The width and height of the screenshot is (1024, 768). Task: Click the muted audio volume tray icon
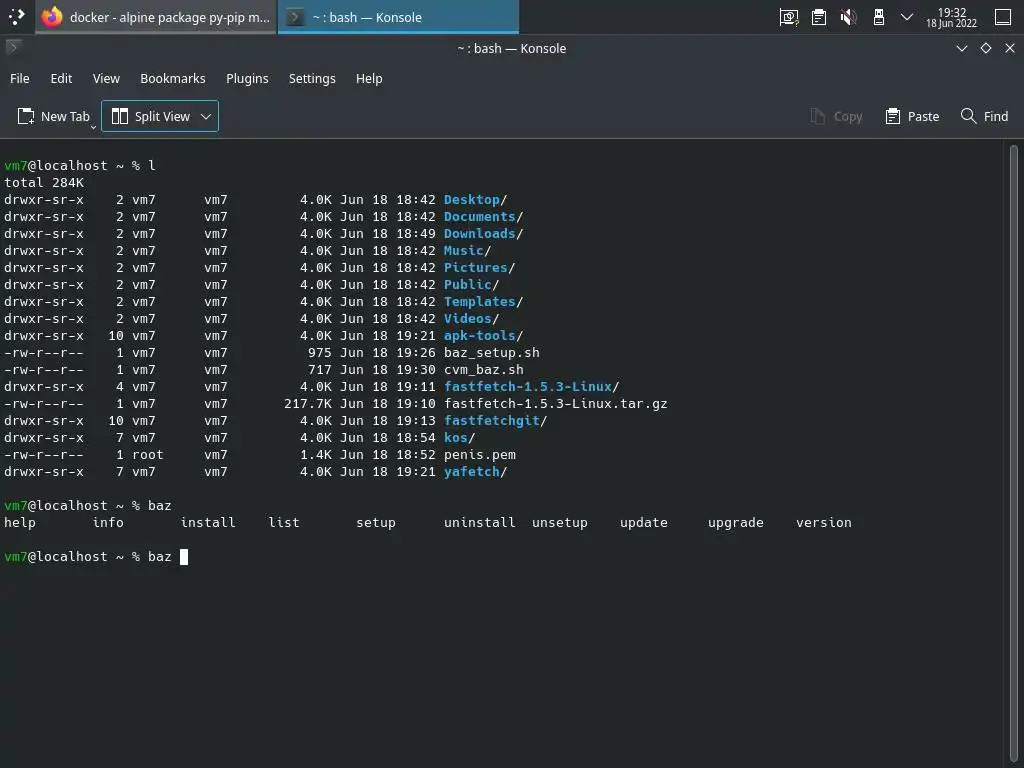[848, 17]
